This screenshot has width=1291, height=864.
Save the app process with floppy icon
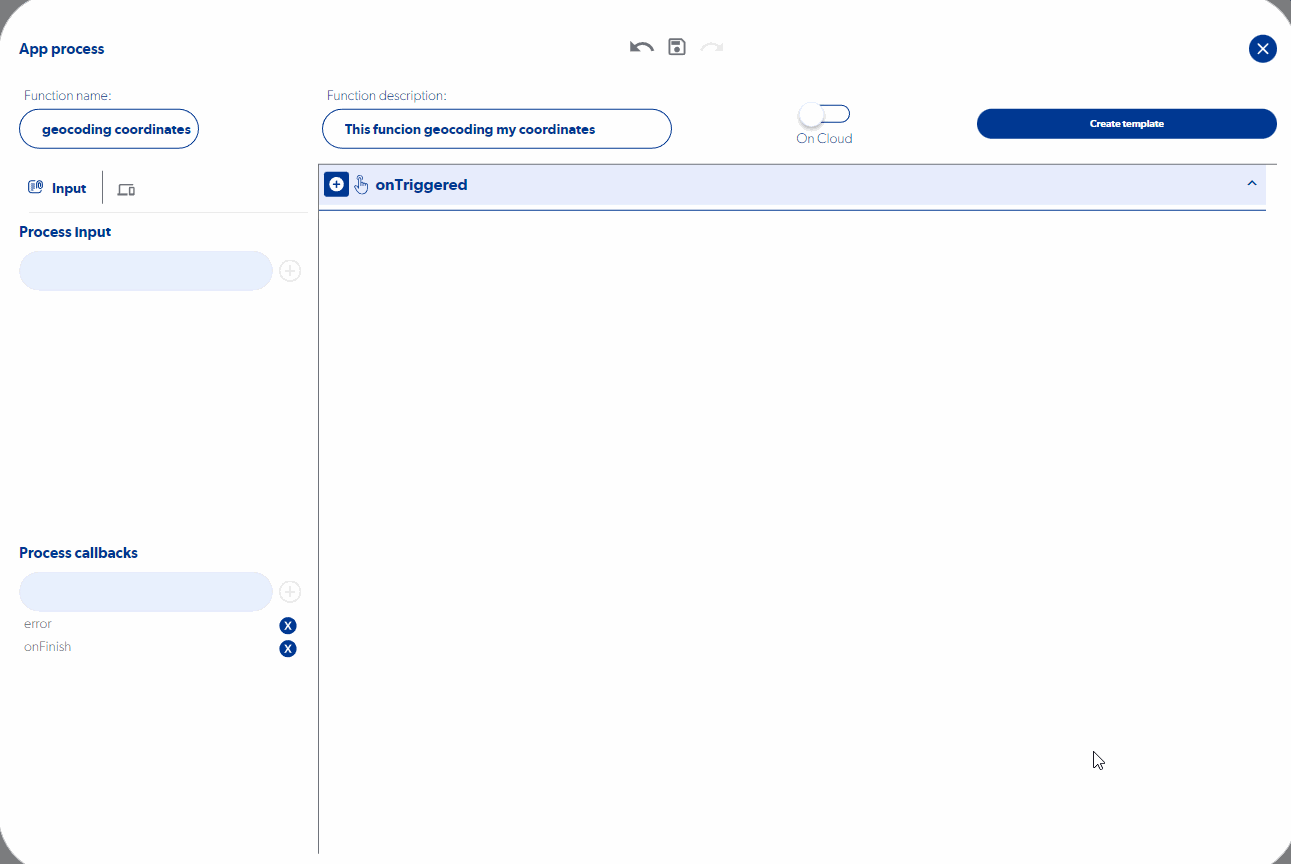(x=677, y=47)
